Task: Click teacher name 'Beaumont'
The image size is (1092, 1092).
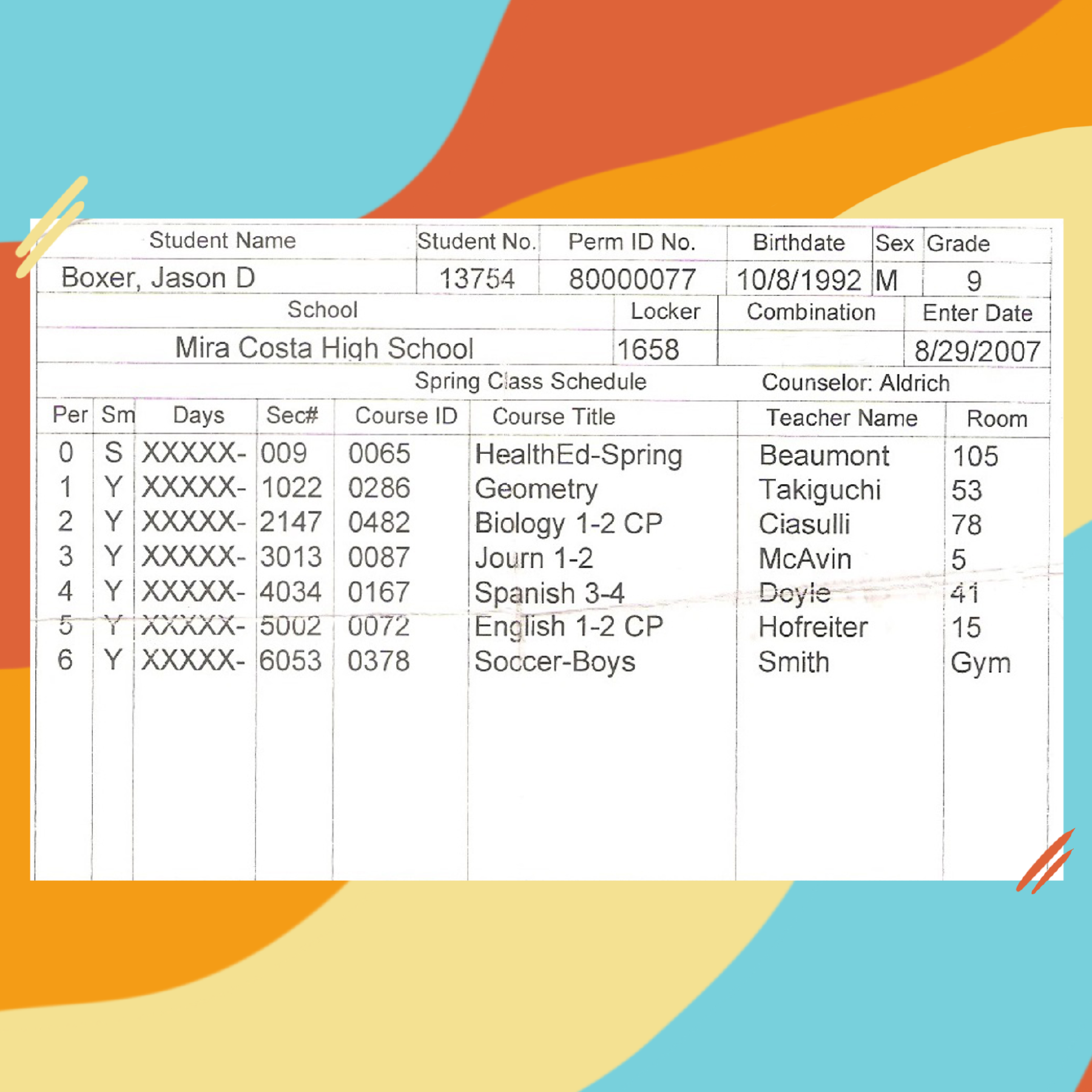Action: pyautogui.click(x=824, y=456)
